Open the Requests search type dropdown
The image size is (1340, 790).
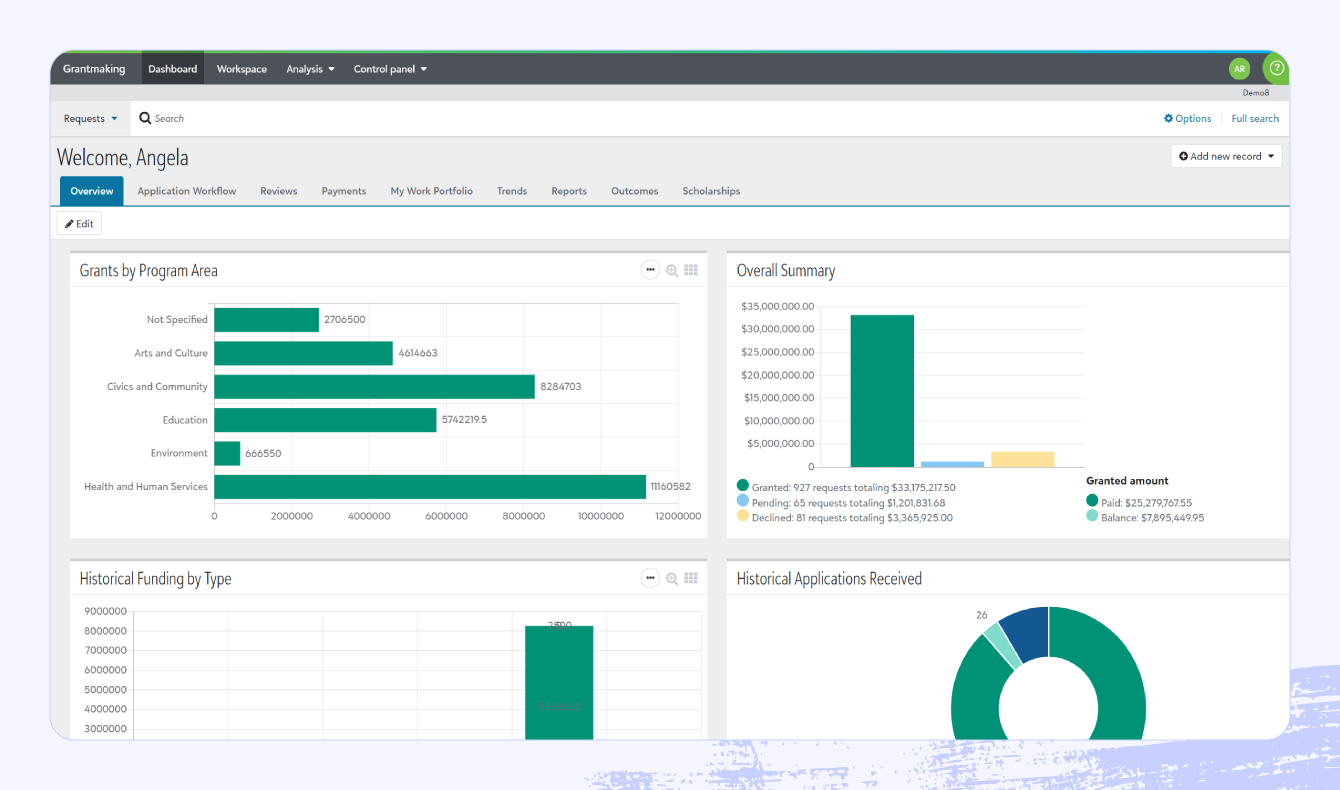coord(90,118)
